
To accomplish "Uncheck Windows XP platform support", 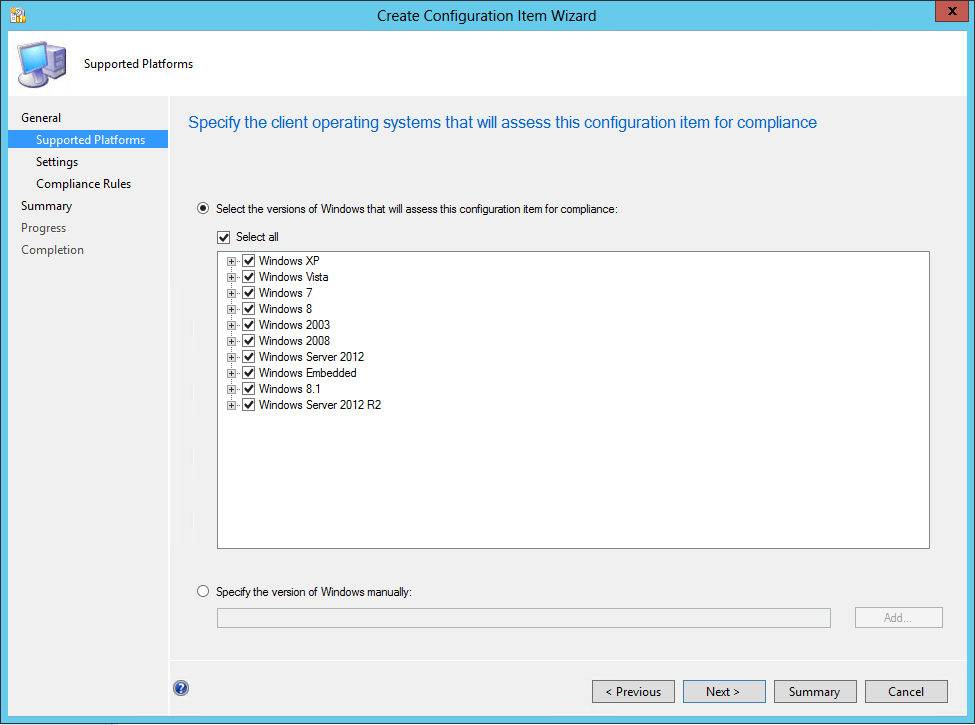I will point(248,260).
